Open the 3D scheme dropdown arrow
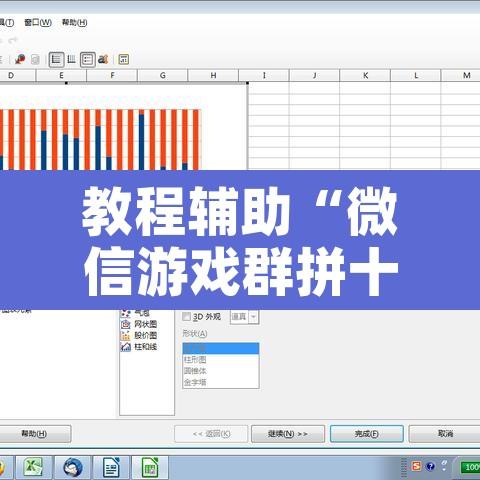480x480 pixels. click(254, 317)
